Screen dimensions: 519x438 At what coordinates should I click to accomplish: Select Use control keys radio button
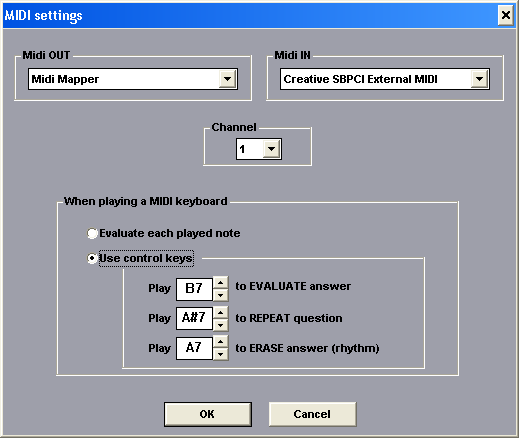tap(92, 258)
